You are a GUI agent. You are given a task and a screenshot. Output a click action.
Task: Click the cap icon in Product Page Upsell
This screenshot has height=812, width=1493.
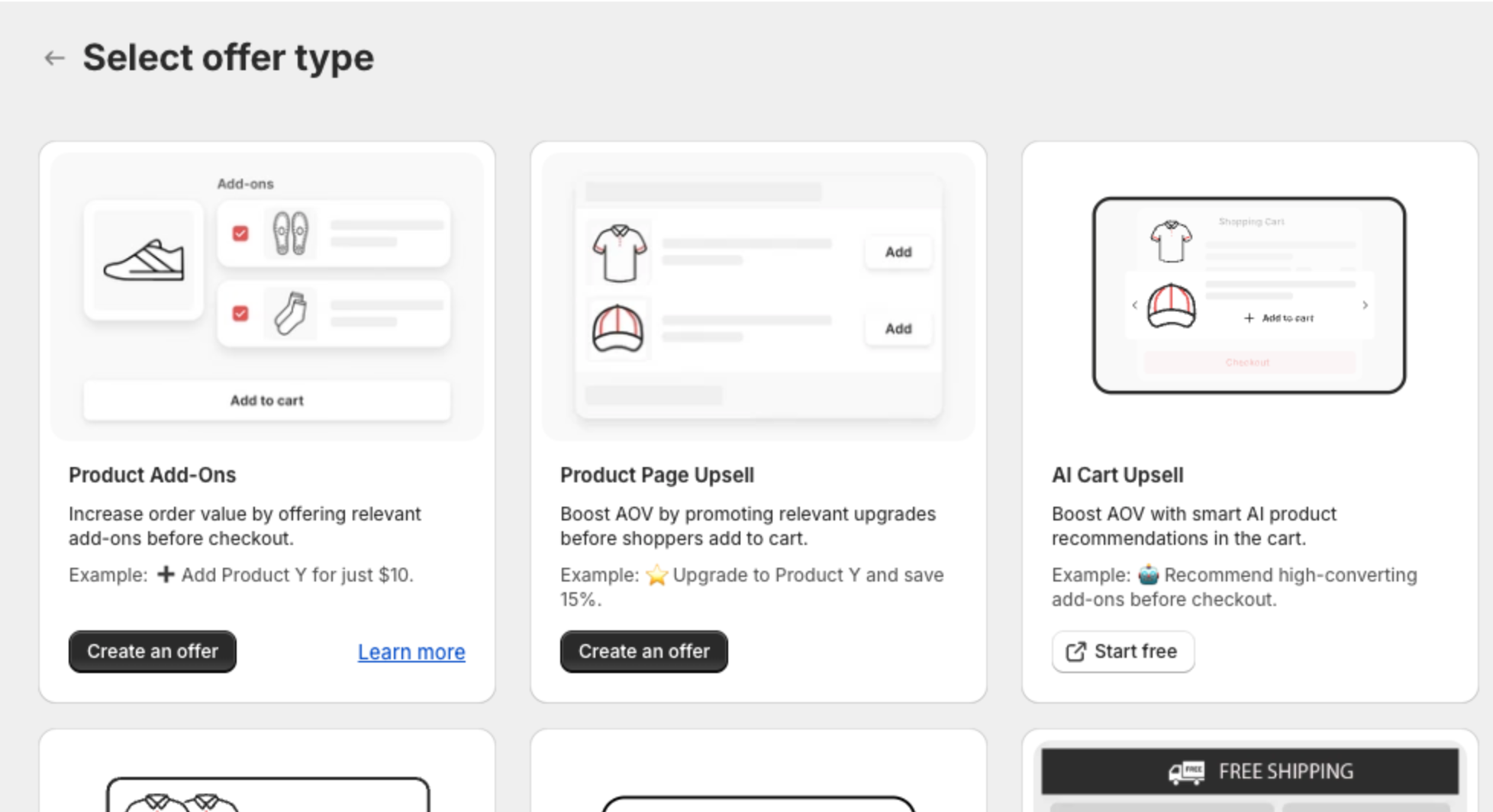[x=618, y=328]
